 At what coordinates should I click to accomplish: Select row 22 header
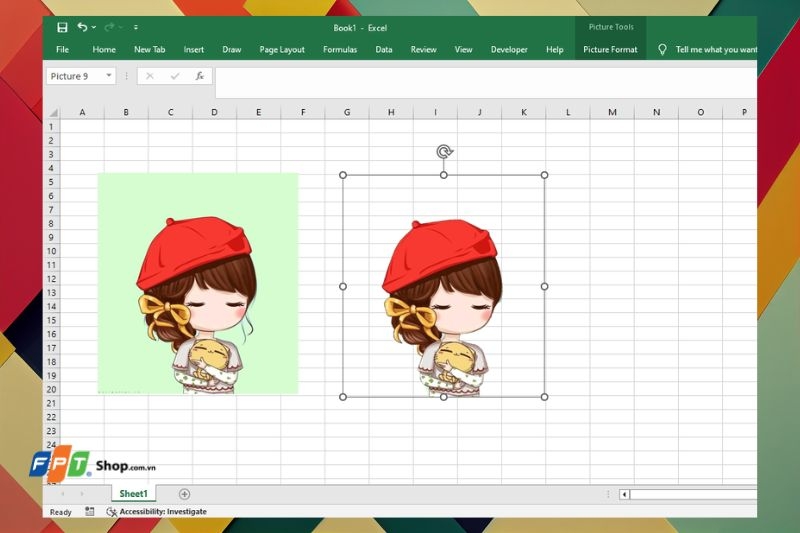51,417
